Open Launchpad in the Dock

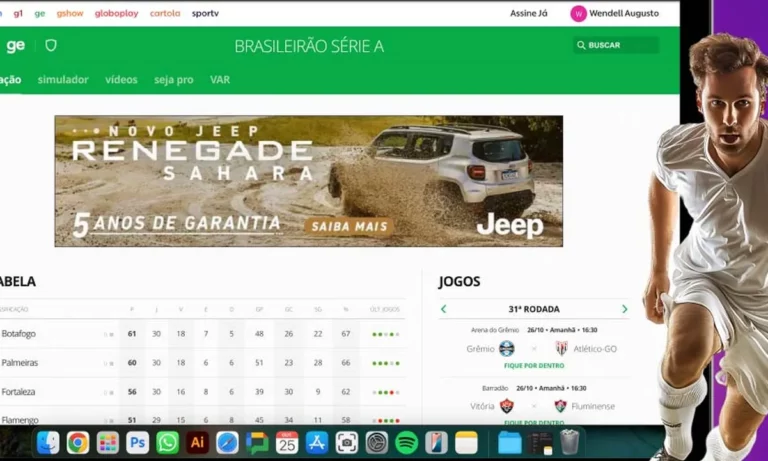(108, 442)
